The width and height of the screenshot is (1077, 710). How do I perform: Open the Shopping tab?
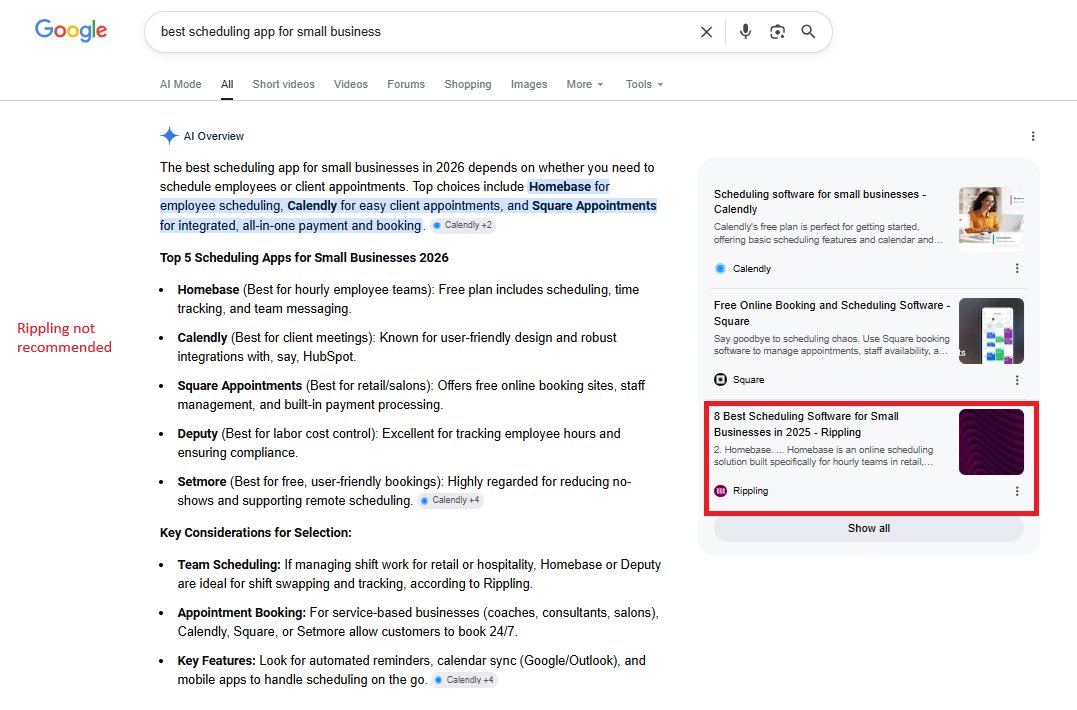tap(468, 84)
